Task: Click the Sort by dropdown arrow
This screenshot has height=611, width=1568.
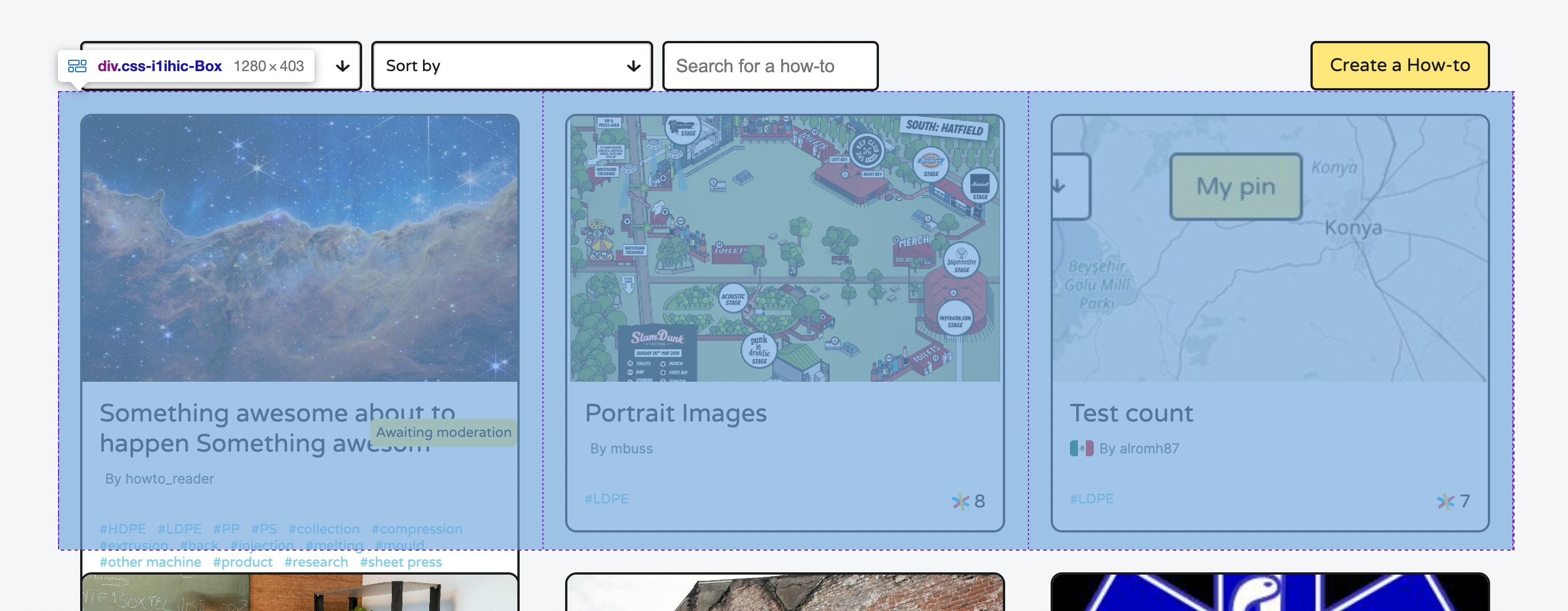Action: [634, 66]
